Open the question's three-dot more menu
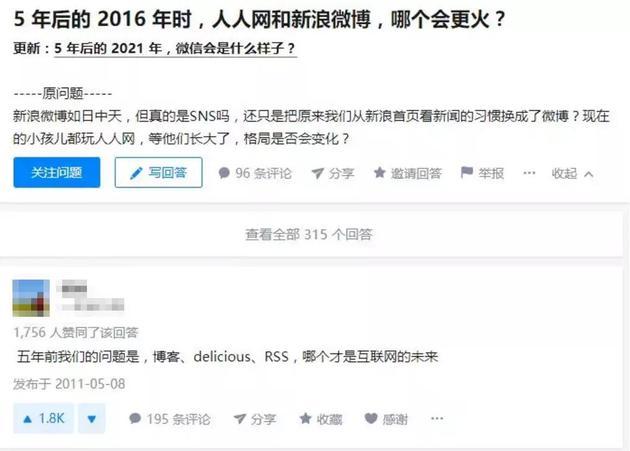 coord(529,173)
